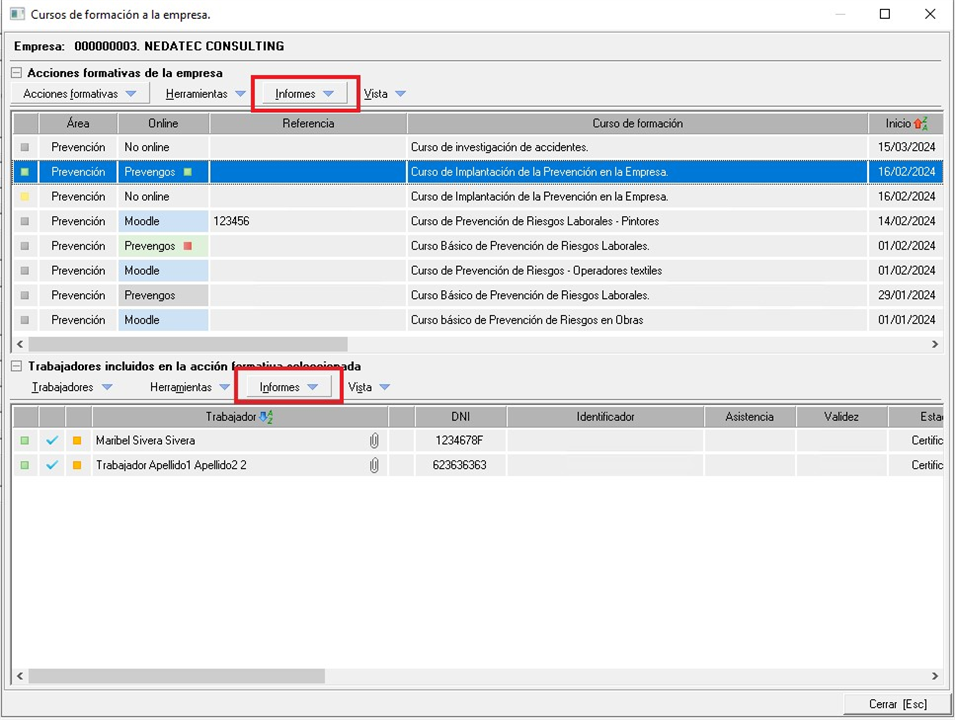Click the paperclip icon on Trabajador Apellido1 row
Image resolution: width=955 pixels, height=720 pixels.
(x=374, y=465)
